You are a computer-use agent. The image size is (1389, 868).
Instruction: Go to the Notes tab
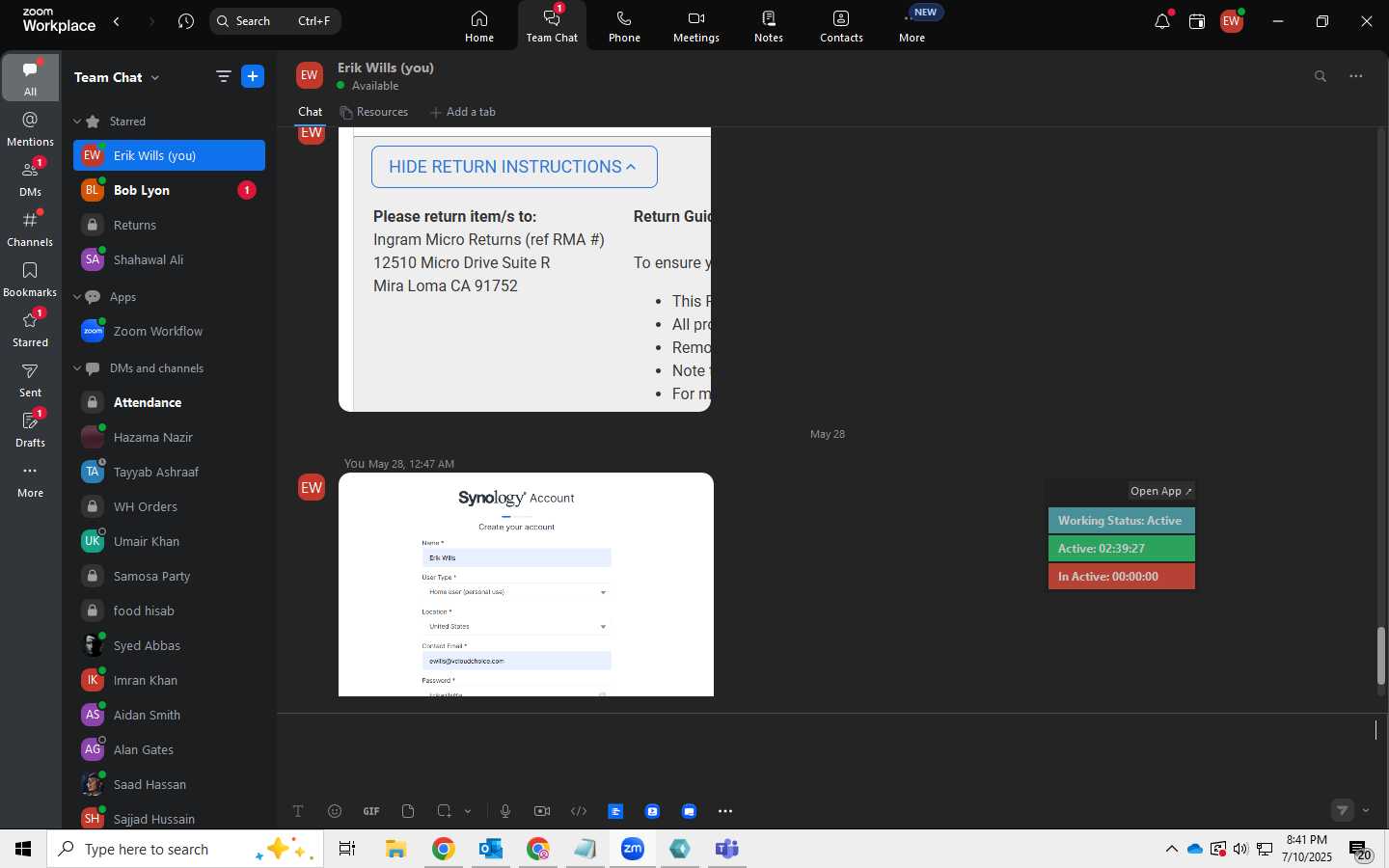(769, 26)
